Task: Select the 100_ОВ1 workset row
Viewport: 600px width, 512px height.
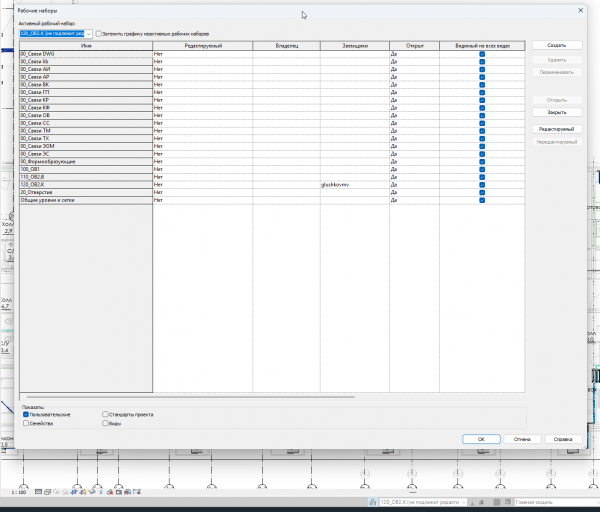Action: pyautogui.click(x=86, y=169)
